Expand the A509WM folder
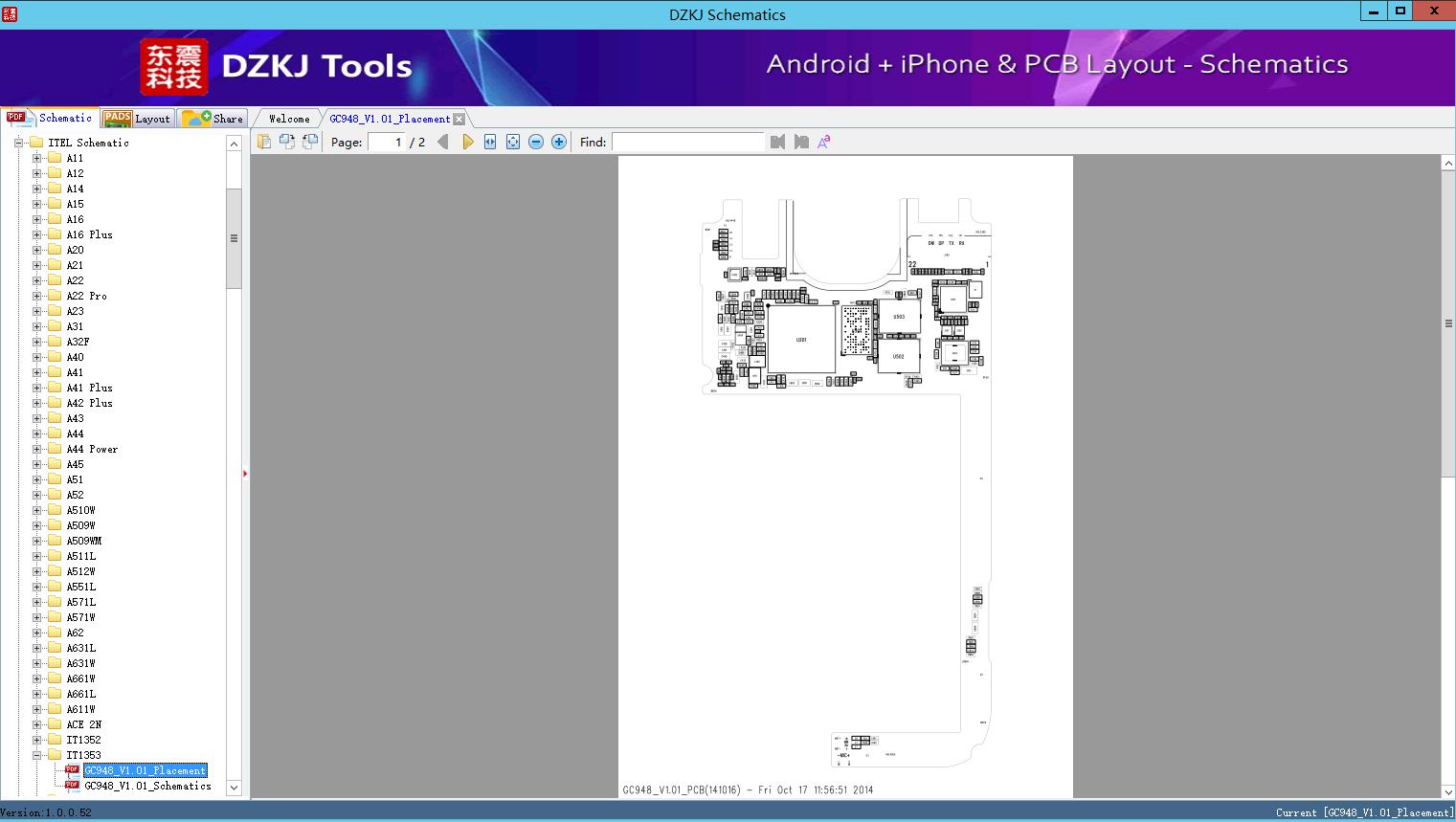 37,541
